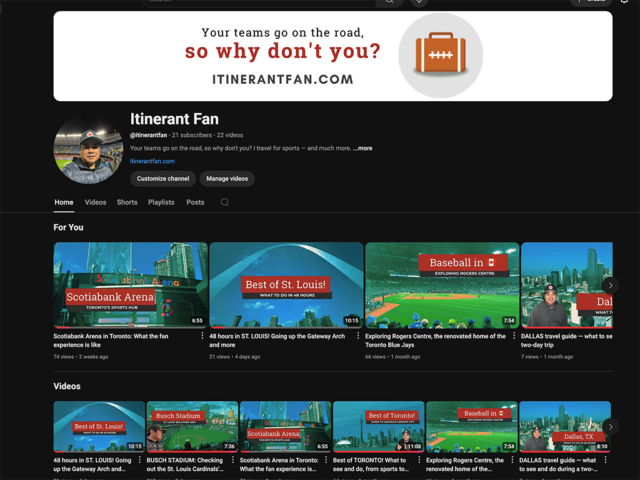The image size is (640, 480).
Task: Switch to the Home tab
Action: click(x=64, y=202)
